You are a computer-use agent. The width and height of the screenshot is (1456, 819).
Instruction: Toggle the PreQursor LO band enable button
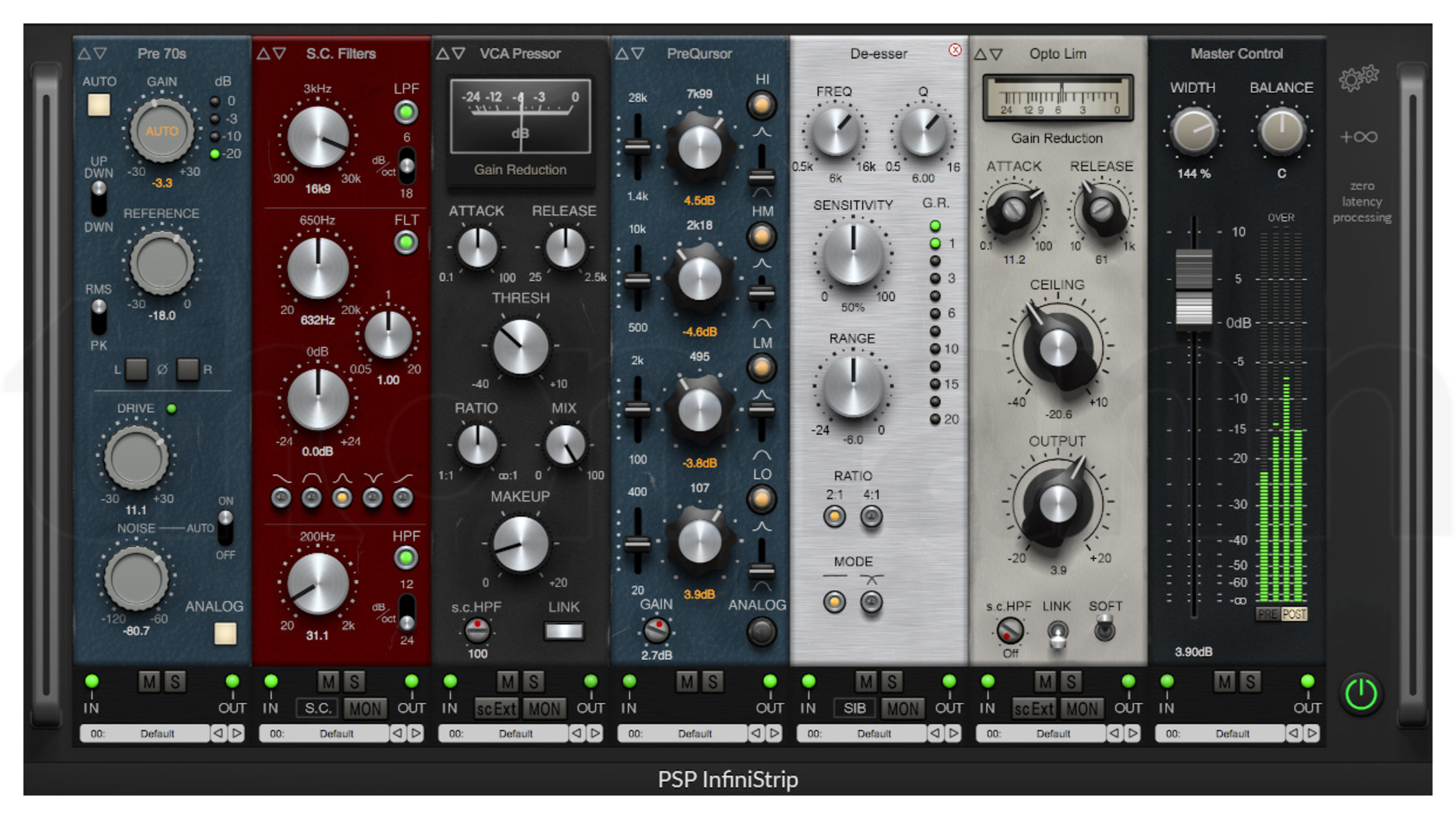[x=761, y=500]
